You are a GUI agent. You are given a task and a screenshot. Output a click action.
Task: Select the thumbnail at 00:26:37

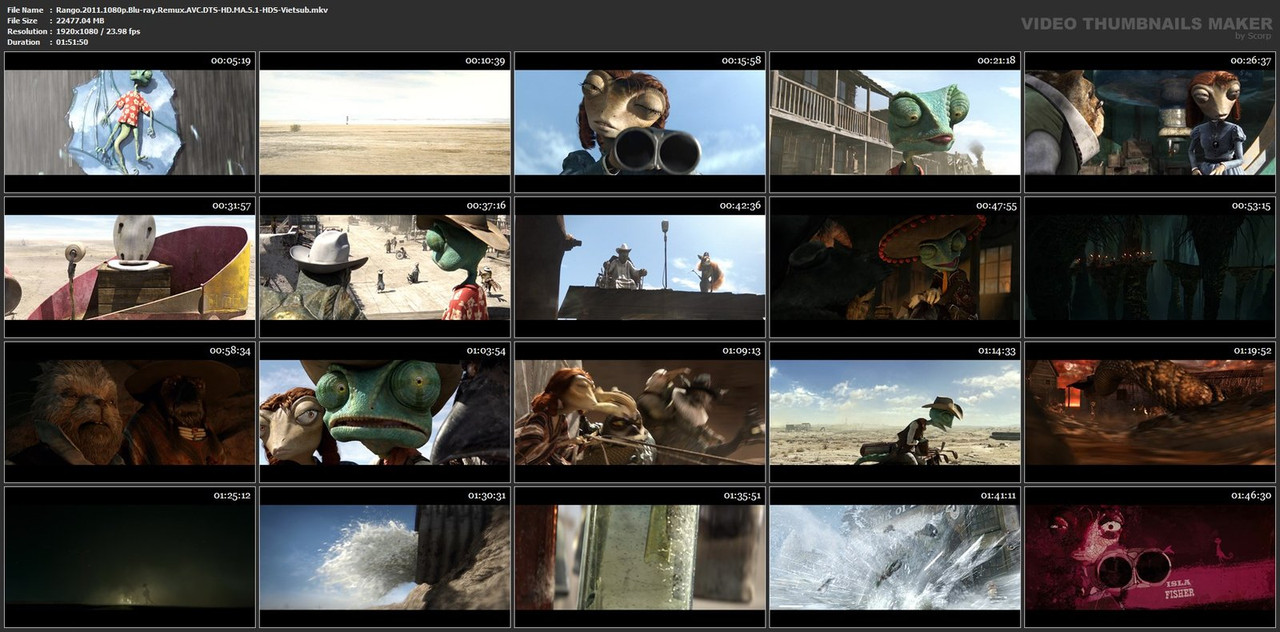1150,122
